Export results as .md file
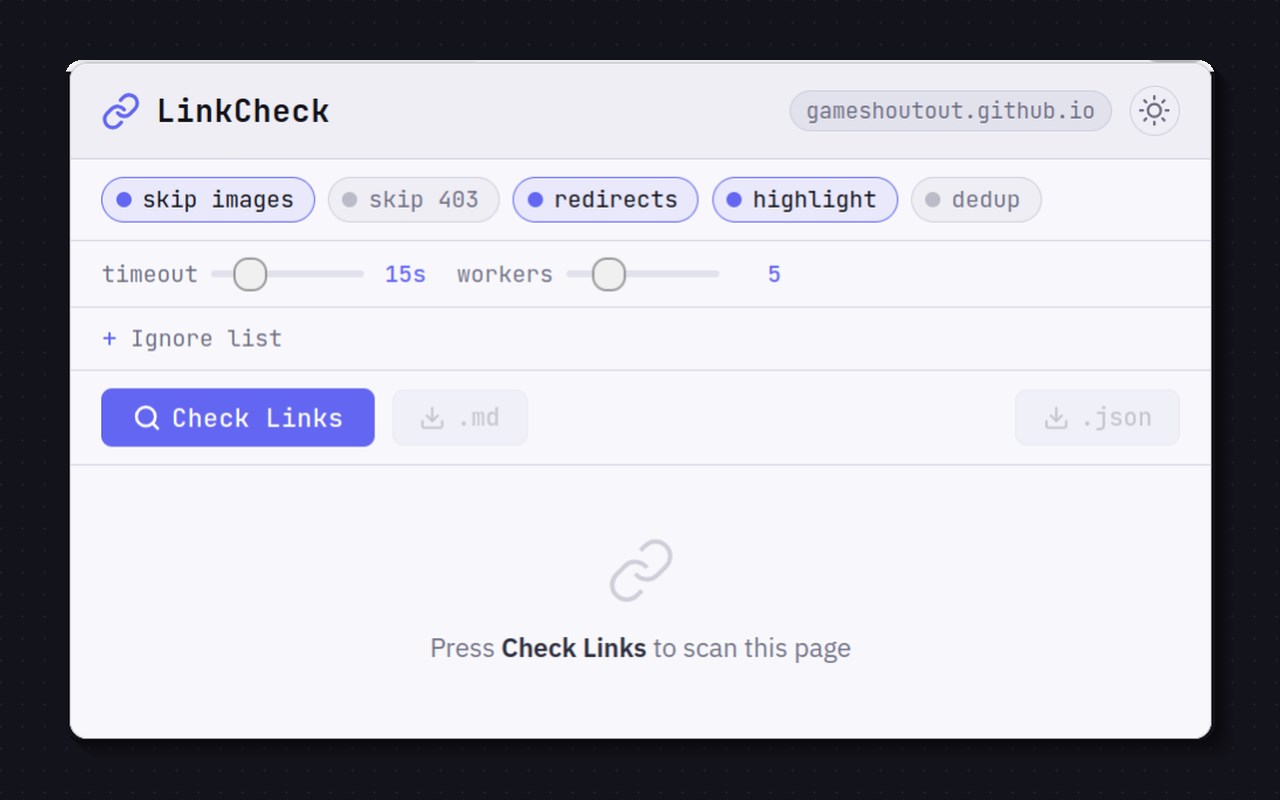 point(460,418)
